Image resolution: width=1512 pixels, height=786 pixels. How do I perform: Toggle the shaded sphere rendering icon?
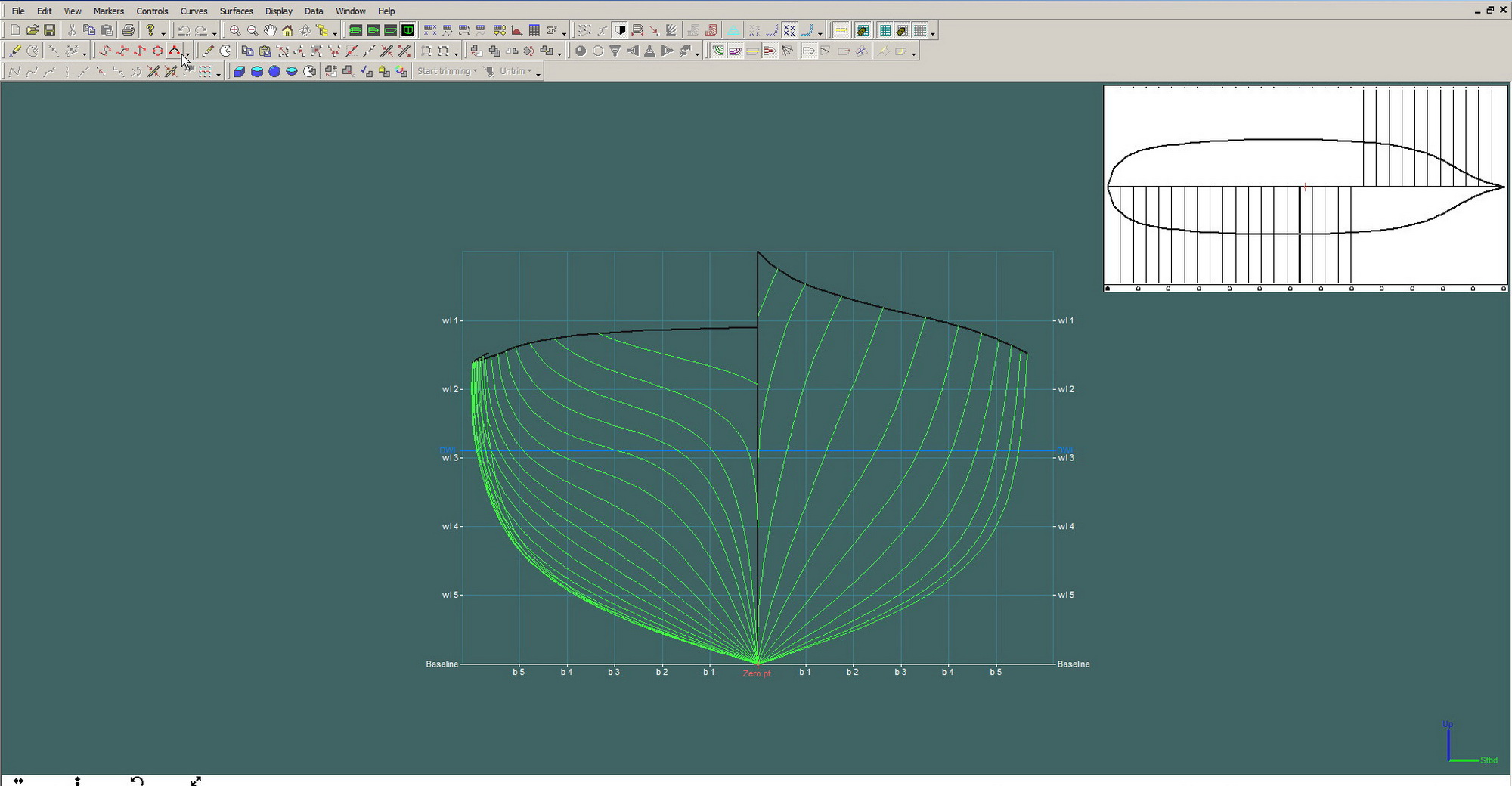(x=580, y=51)
